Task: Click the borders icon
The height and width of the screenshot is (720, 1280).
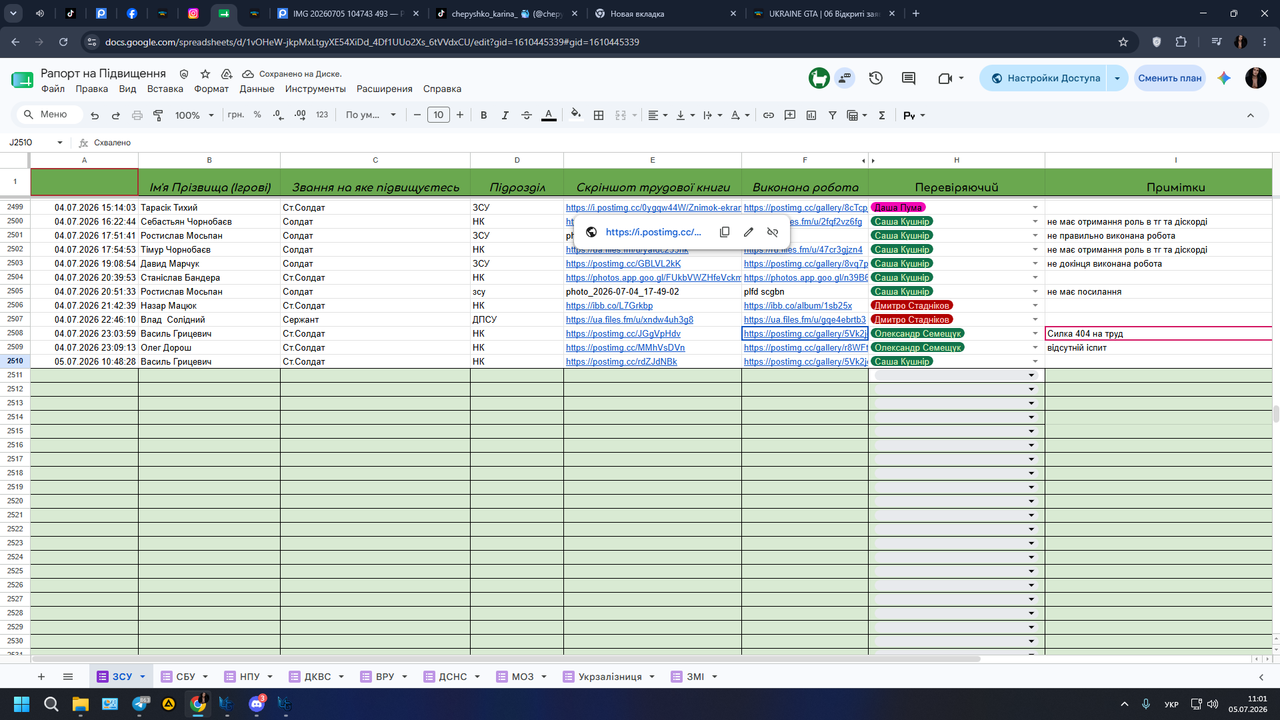Action: click(599, 115)
